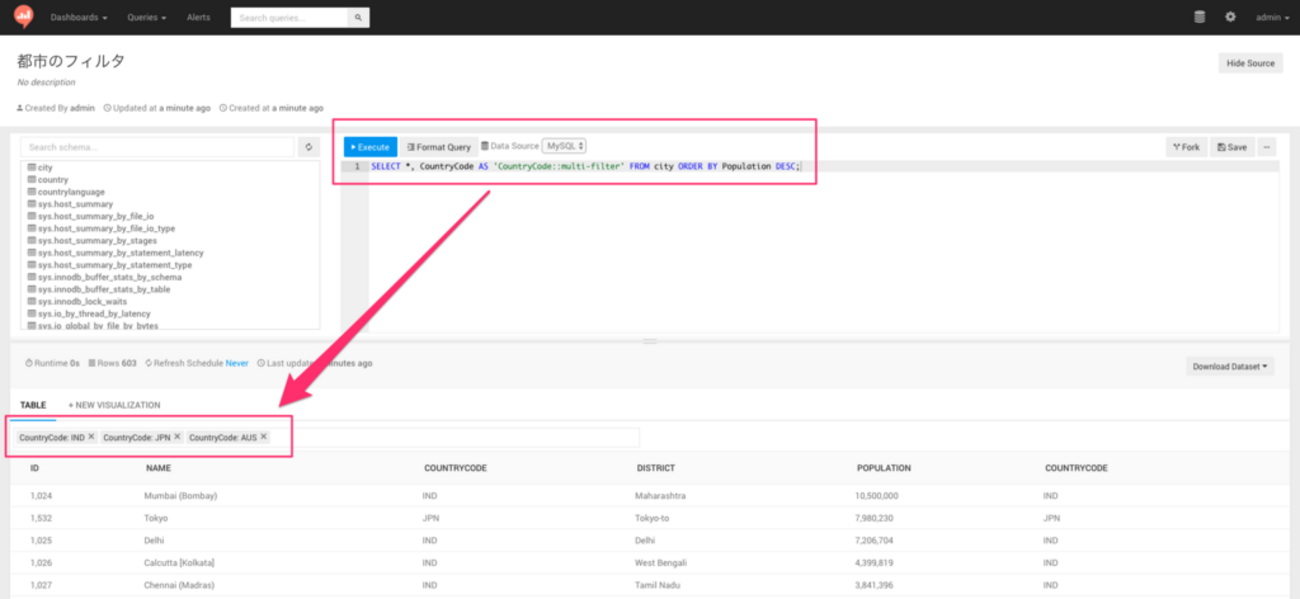Remove the CountryCode: AUS filter tag

point(264,437)
